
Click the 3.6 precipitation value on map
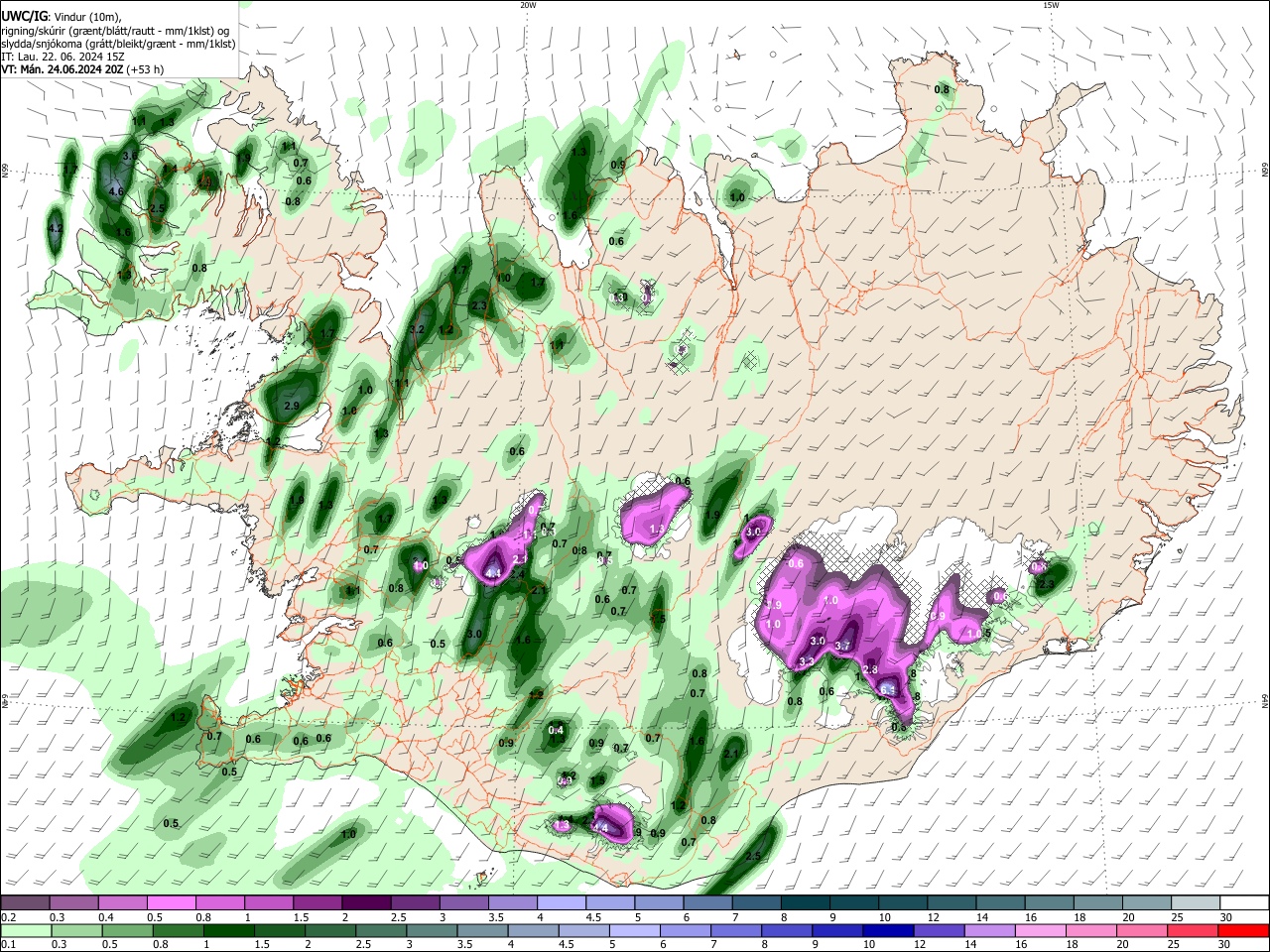click(129, 157)
